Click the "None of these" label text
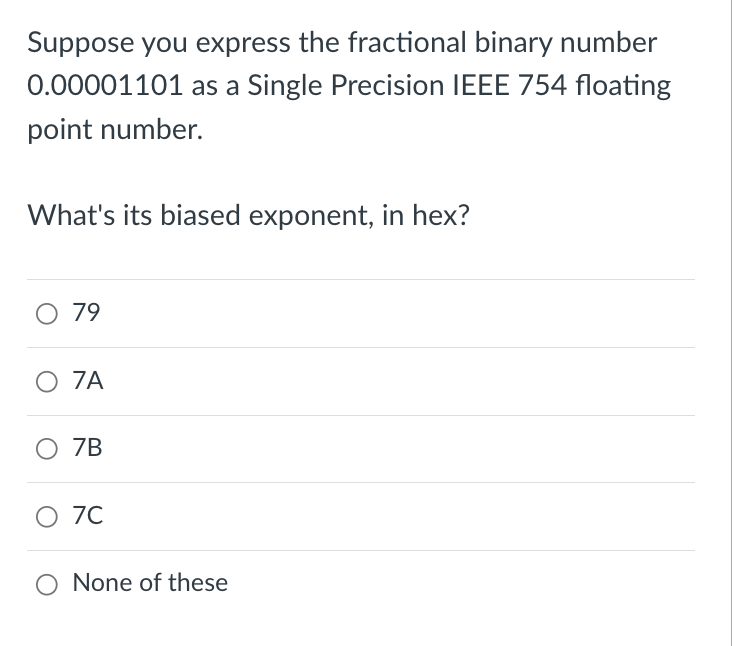Viewport: 740px width, 646px height. point(150,582)
